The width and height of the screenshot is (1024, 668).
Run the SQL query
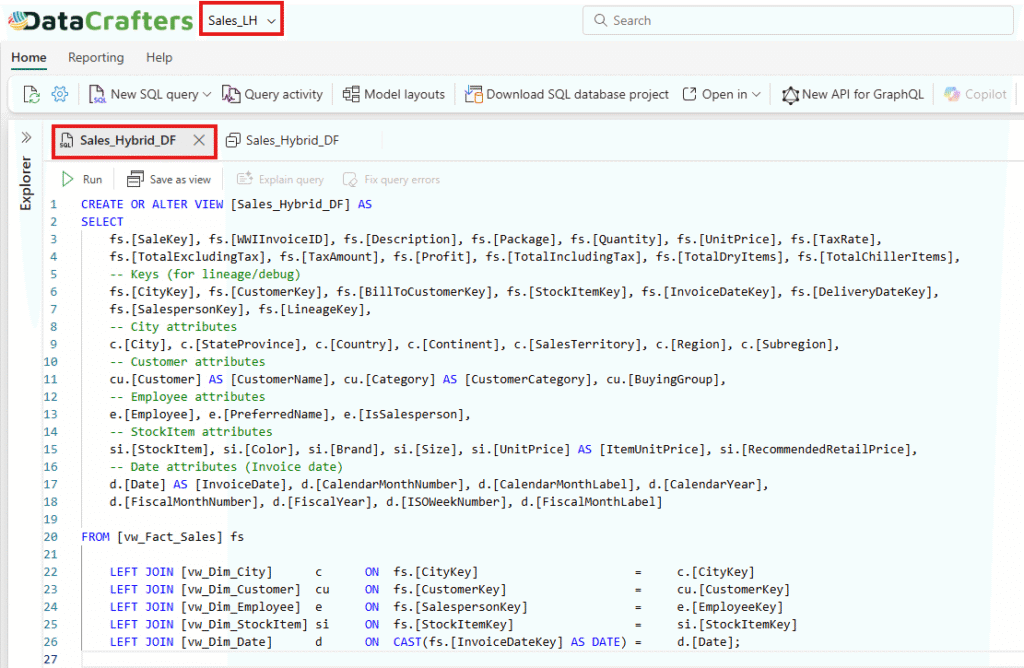(82, 179)
